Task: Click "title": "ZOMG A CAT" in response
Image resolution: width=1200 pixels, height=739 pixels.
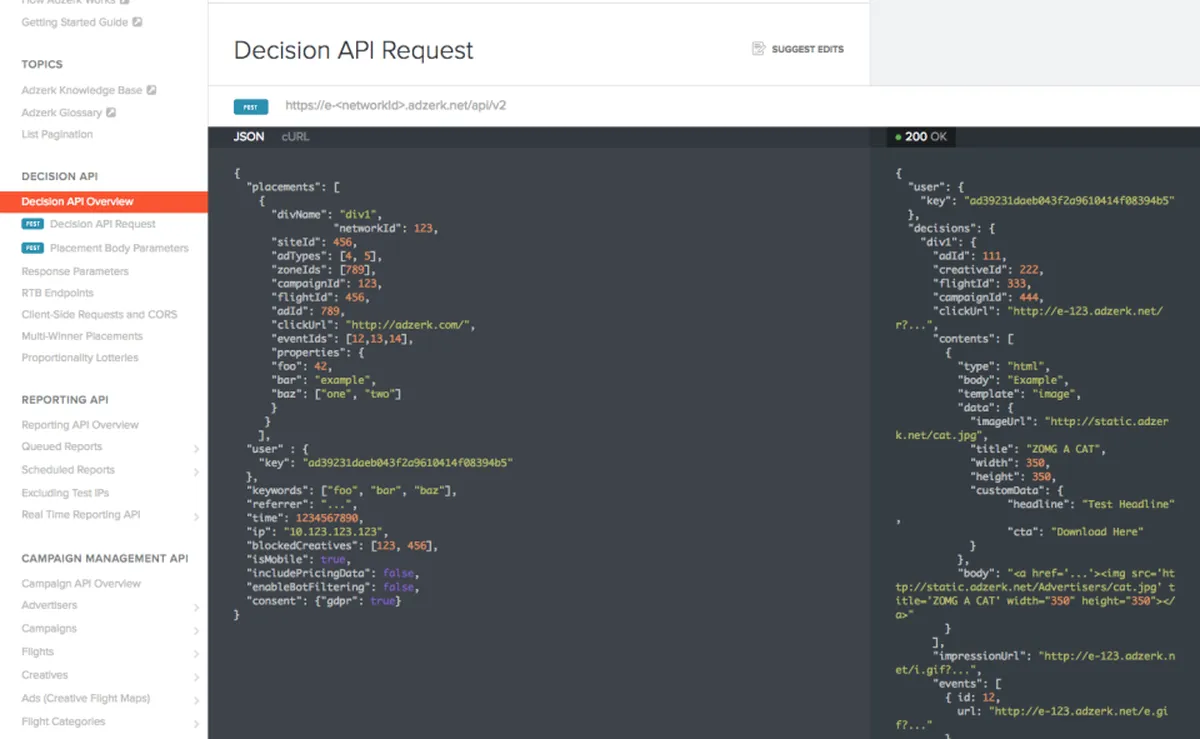Action: tap(1037, 450)
